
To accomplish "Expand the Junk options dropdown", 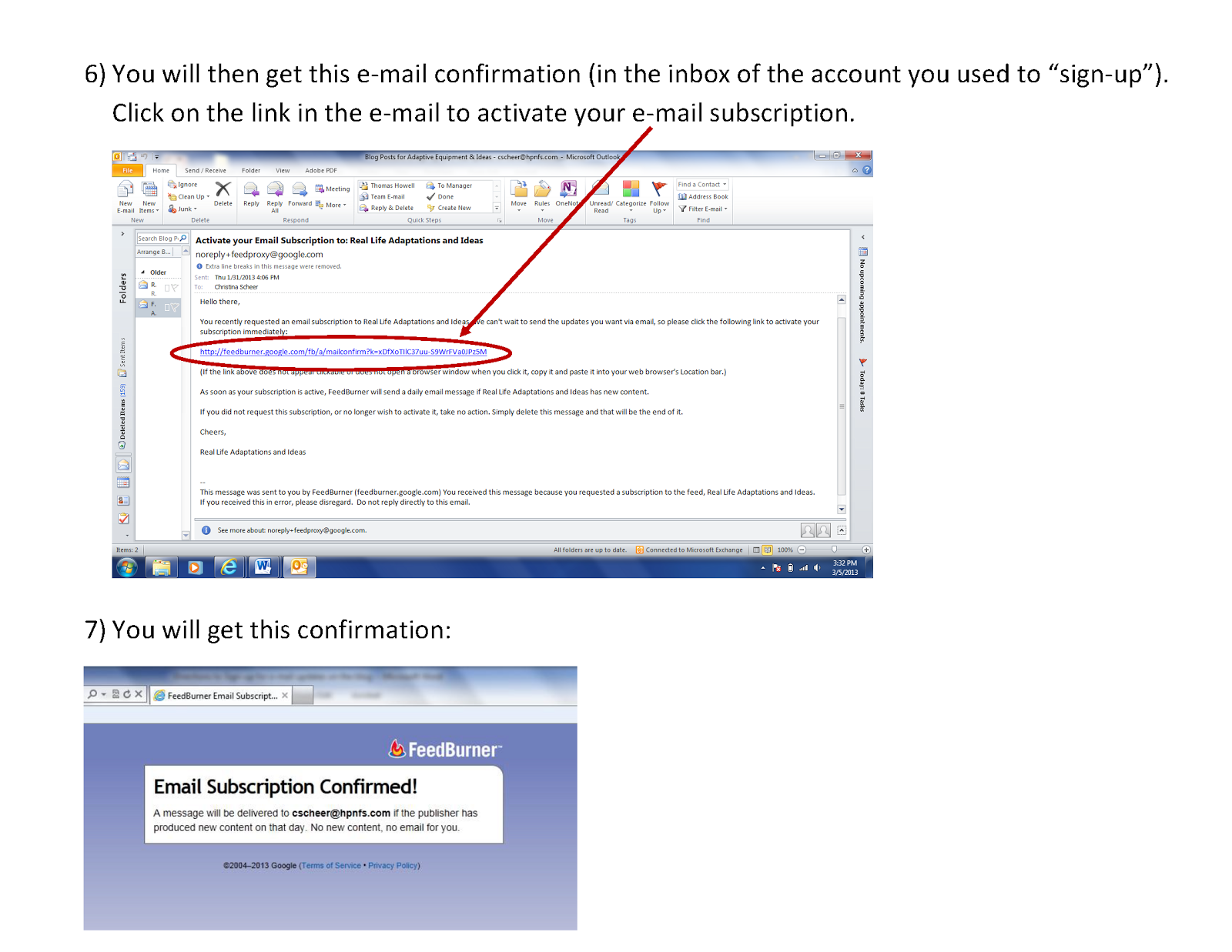I will click(x=184, y=208).
